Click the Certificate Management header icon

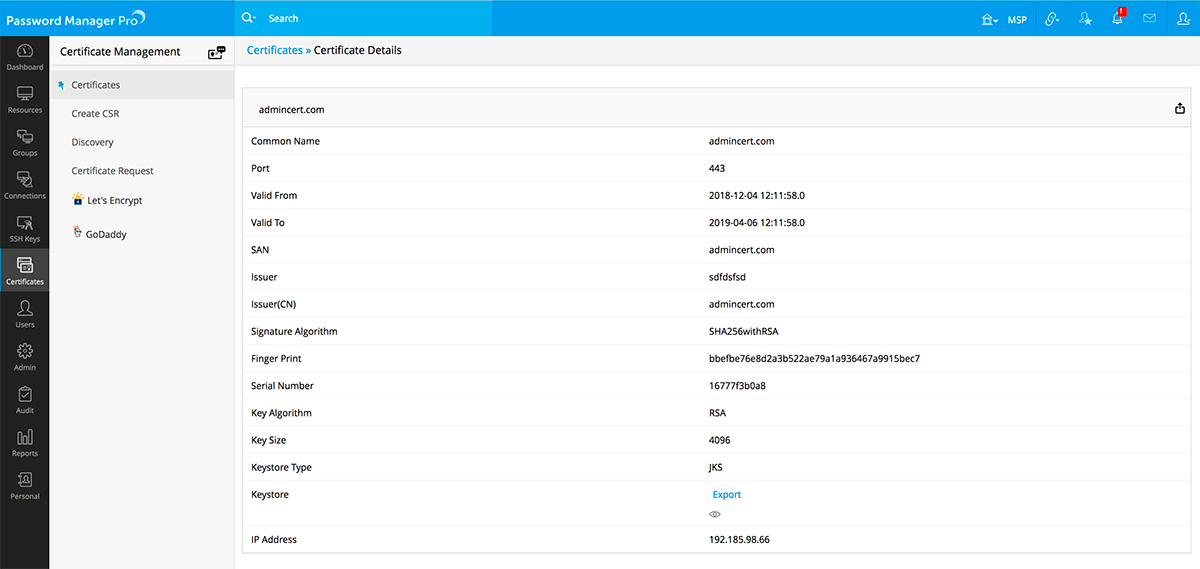point(216,52)
